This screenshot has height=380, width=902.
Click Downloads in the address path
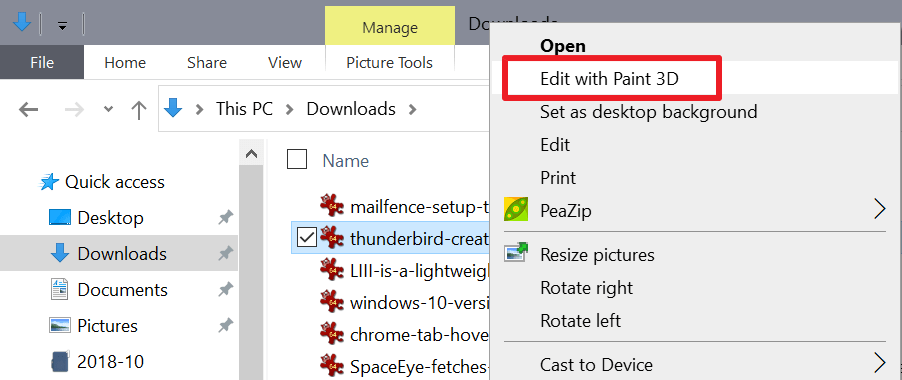coord(351,109)
